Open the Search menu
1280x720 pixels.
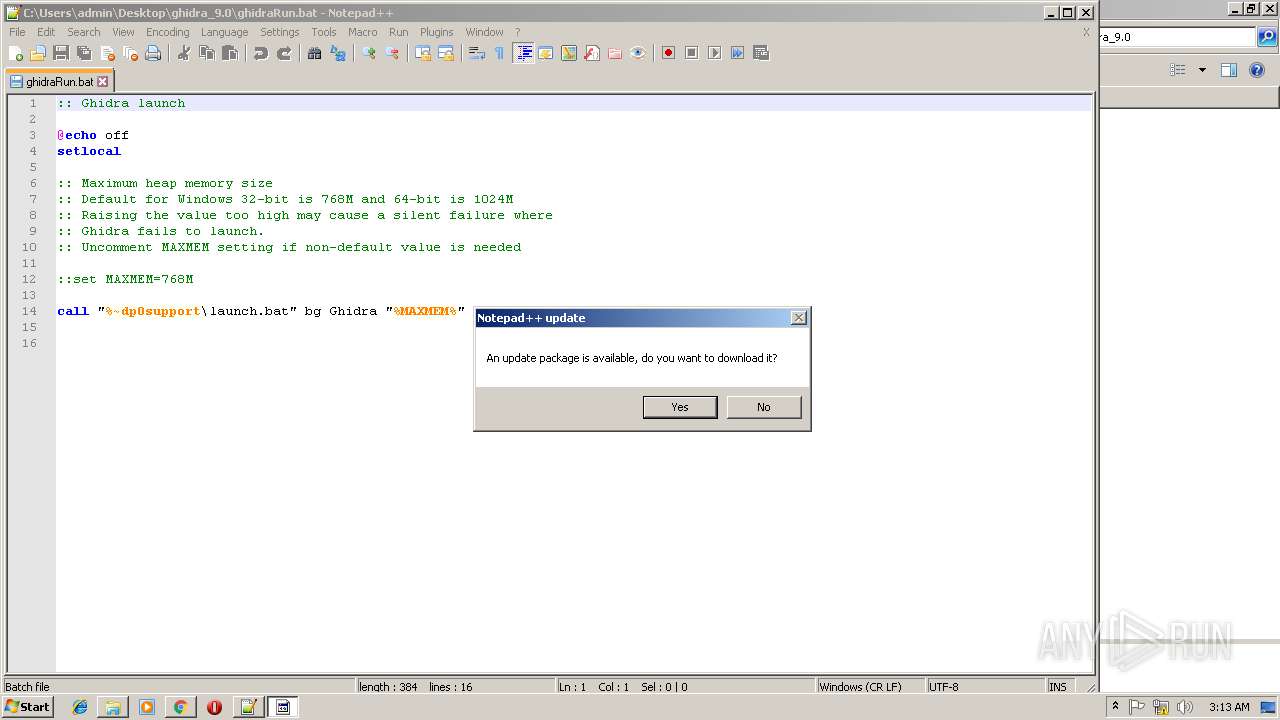84,32
